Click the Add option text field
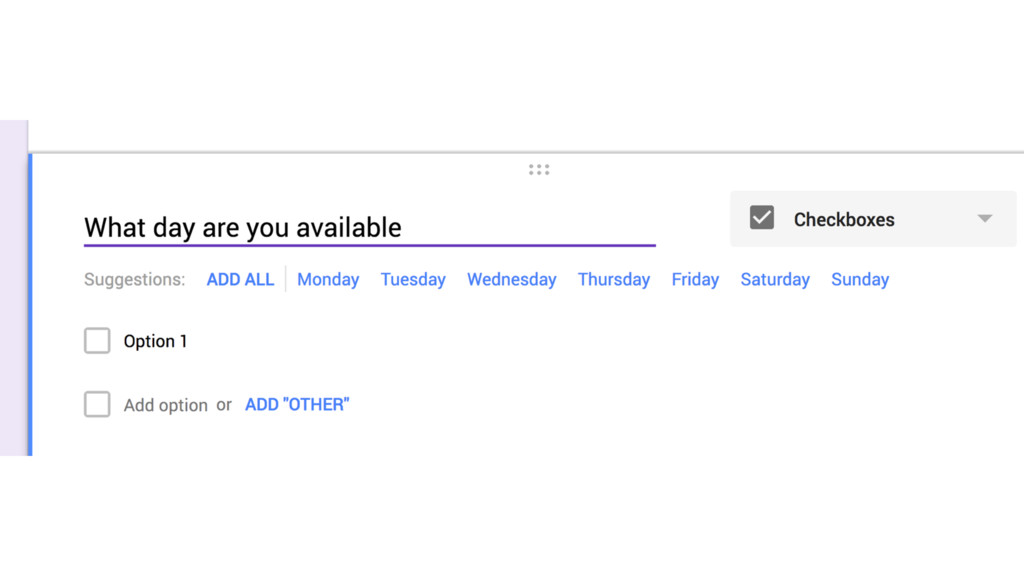 (165, 406)
